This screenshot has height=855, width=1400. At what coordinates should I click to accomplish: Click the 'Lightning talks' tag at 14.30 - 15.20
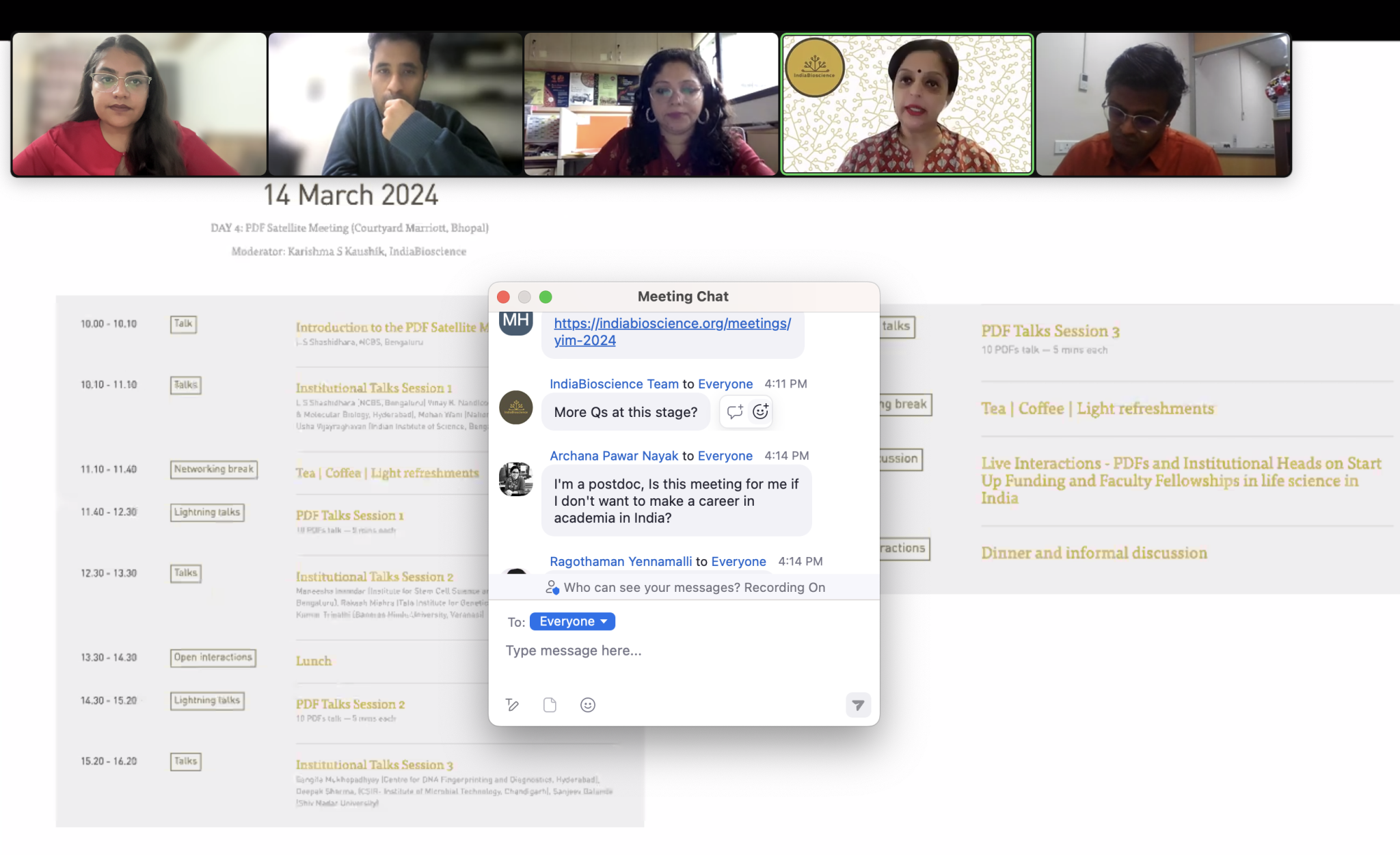pyautogui.click(x=207, y=701)
